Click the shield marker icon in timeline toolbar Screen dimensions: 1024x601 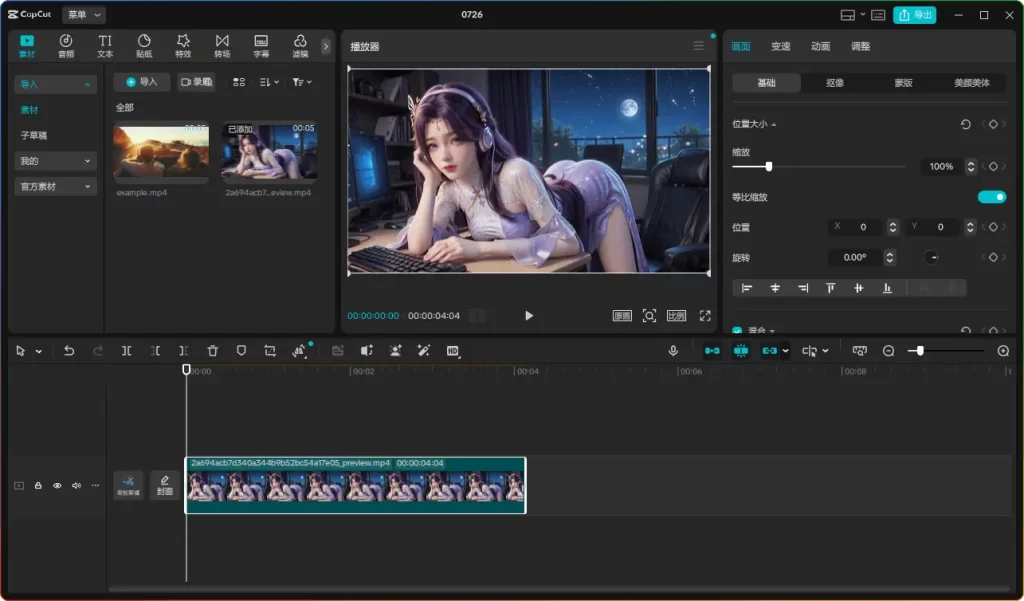click(241, 351)
